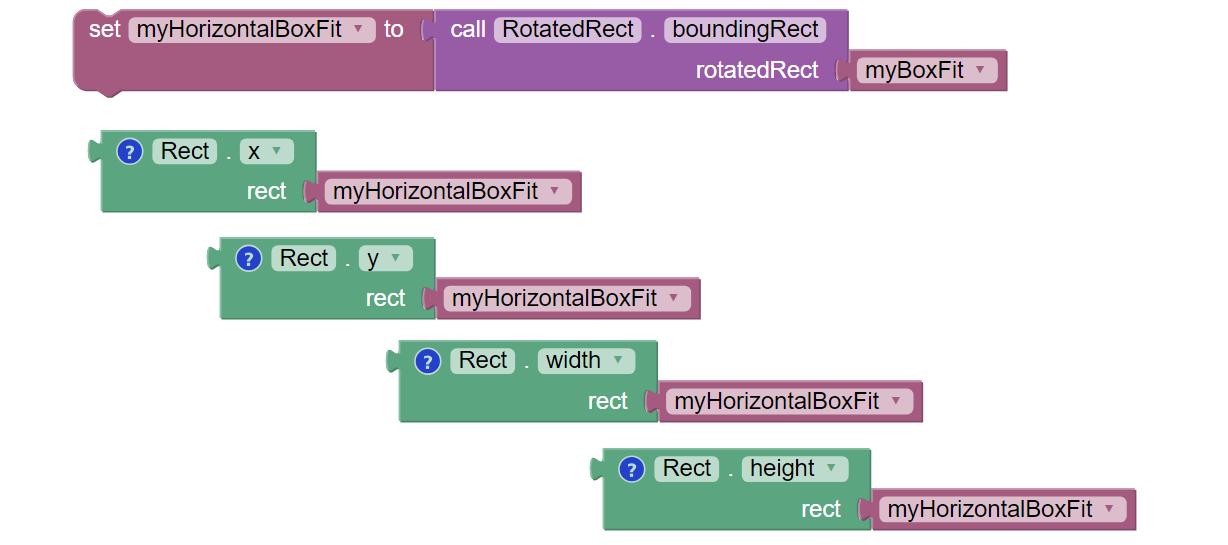Open the x property dropdown
Viewport: 1228px width, 545px height.
tap(267, 152)
